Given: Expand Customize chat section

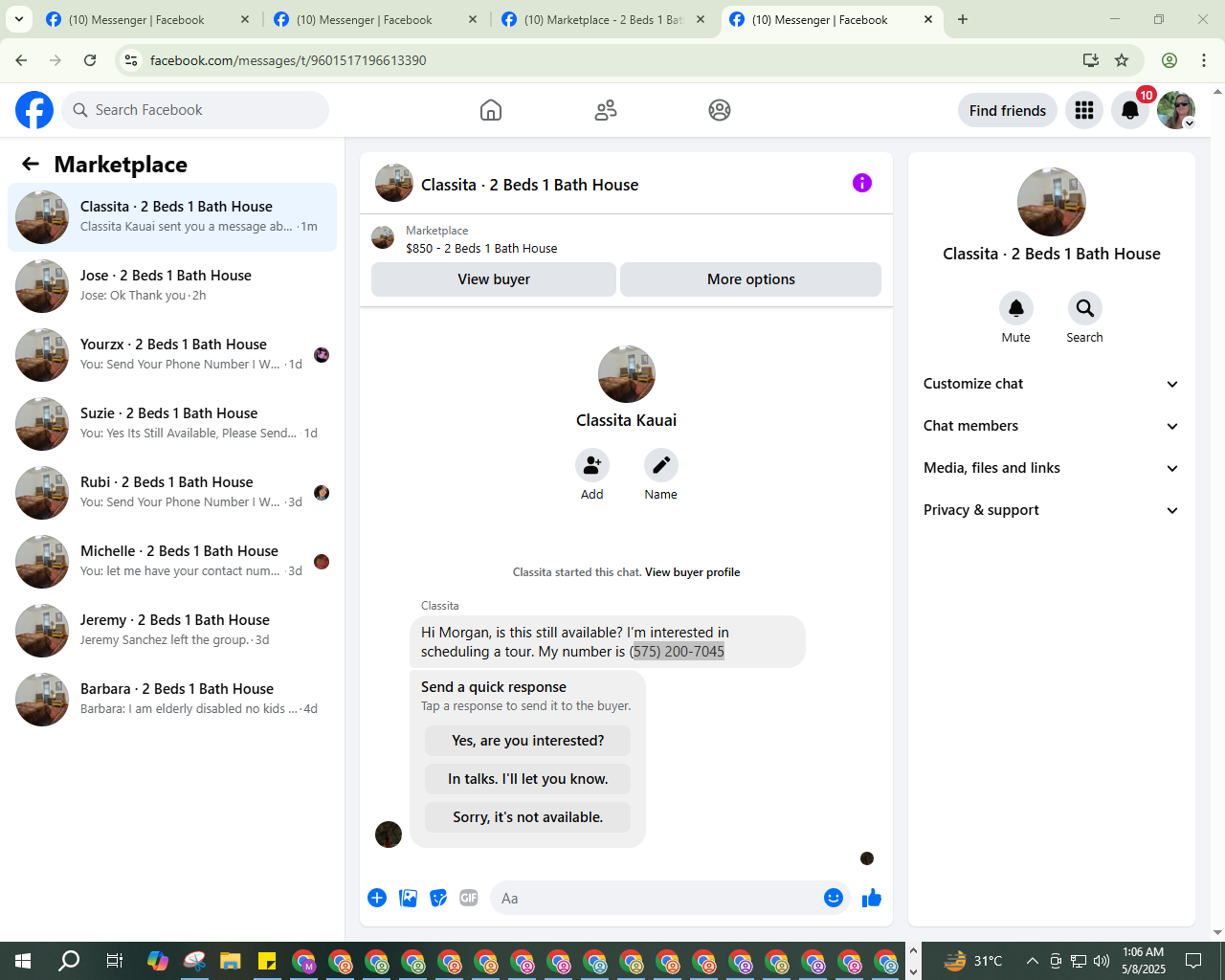Looking at the screenshot, I should click(1052, 384).
